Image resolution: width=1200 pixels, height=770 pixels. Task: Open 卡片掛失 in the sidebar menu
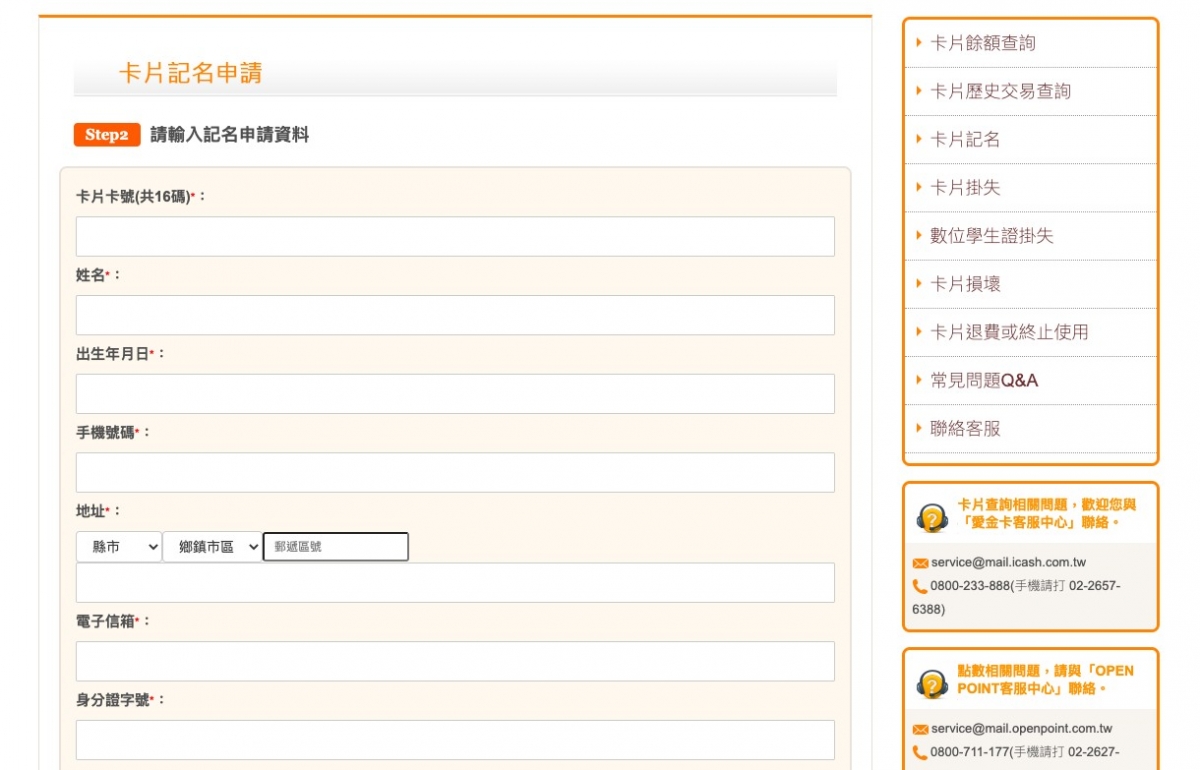point(965,188)
